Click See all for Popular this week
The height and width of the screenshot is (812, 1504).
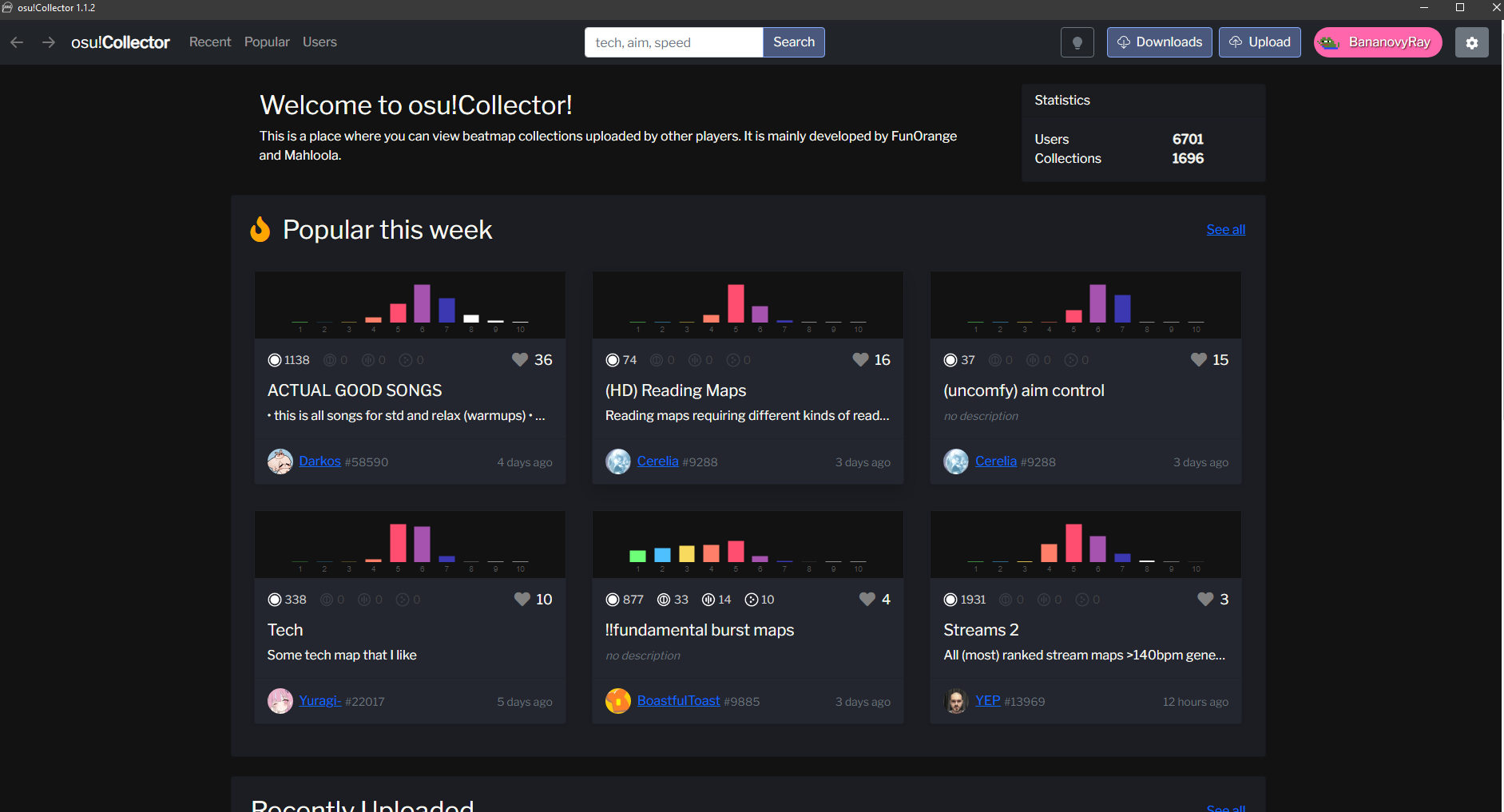[1225, 230]
